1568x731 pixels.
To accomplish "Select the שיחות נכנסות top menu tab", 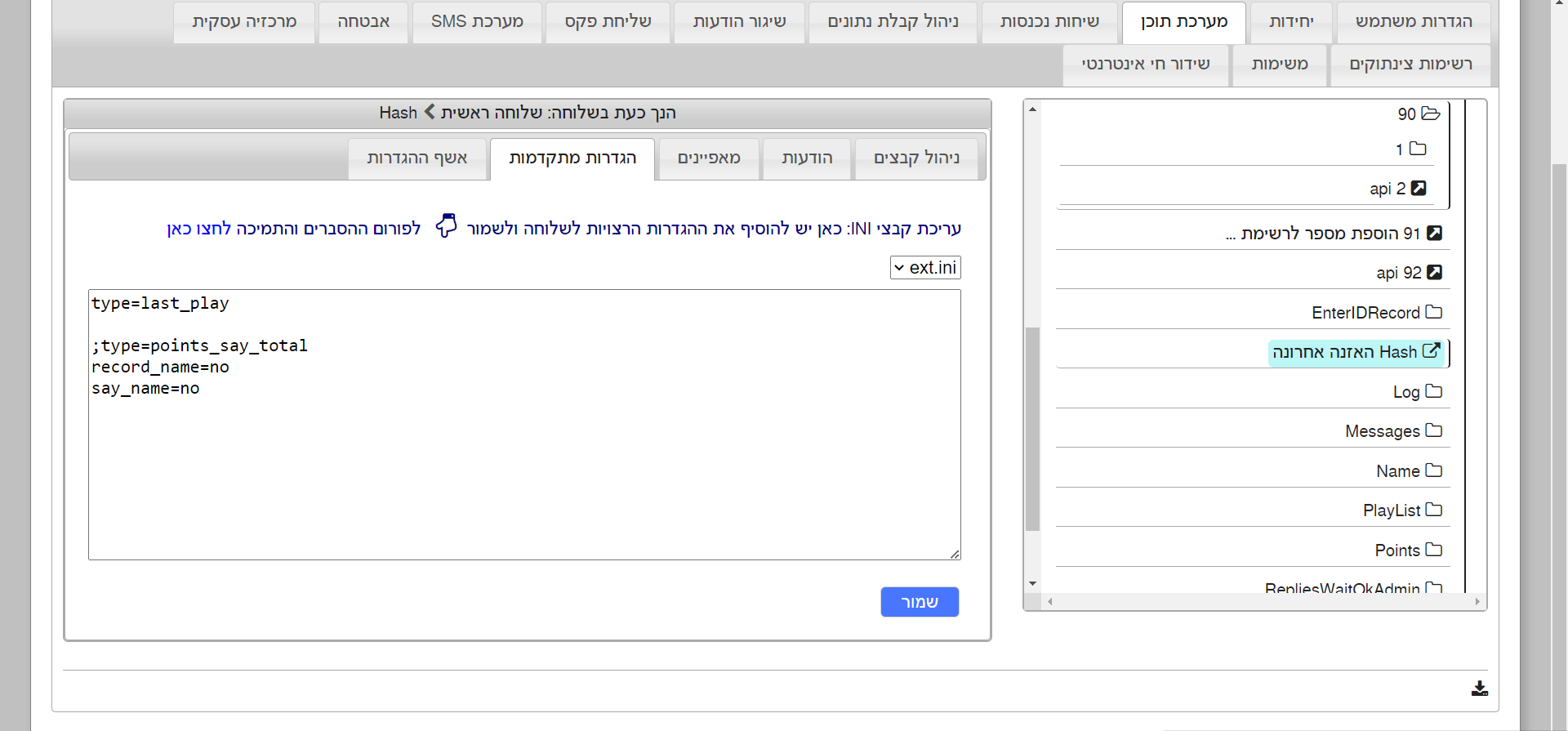I will pos(1049,22).
